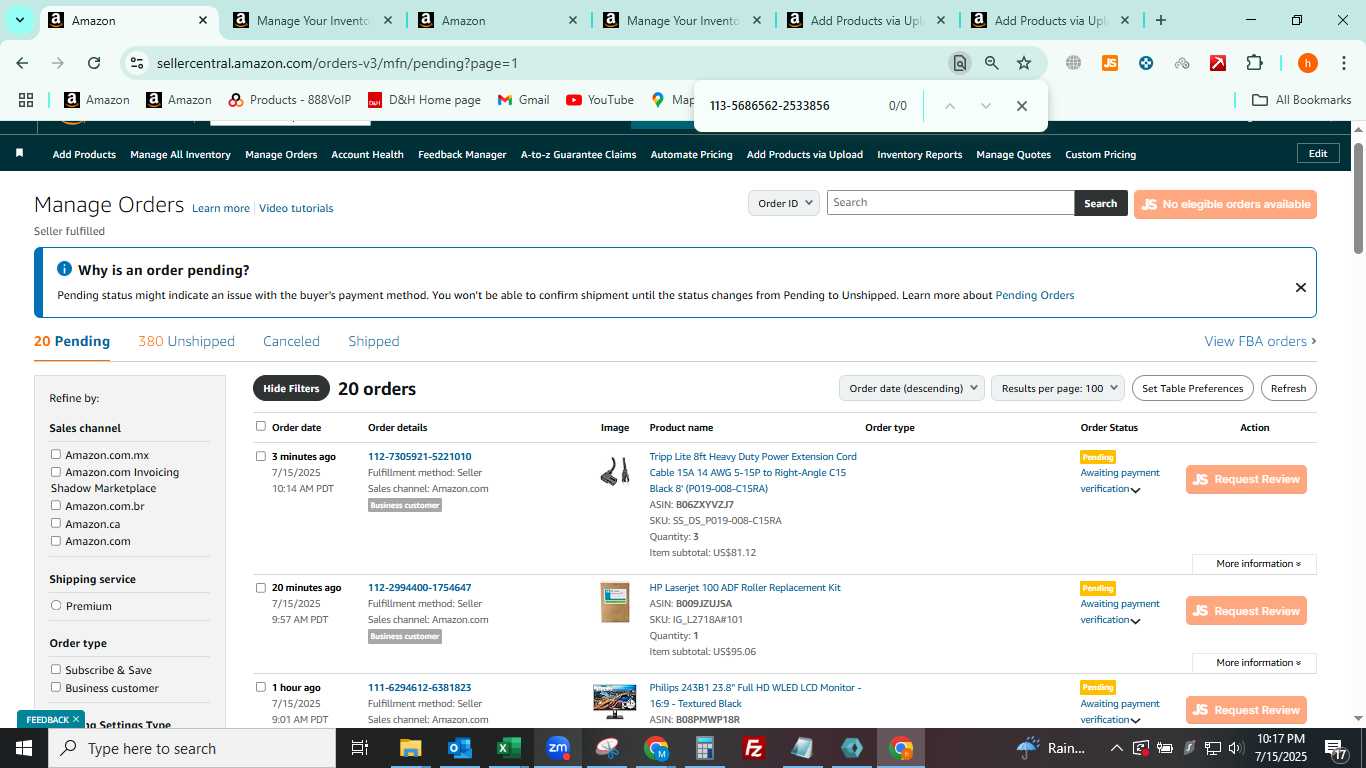1366x768 pixels.
Task: Click Hide Filters button
Action: tap(291, 388)
